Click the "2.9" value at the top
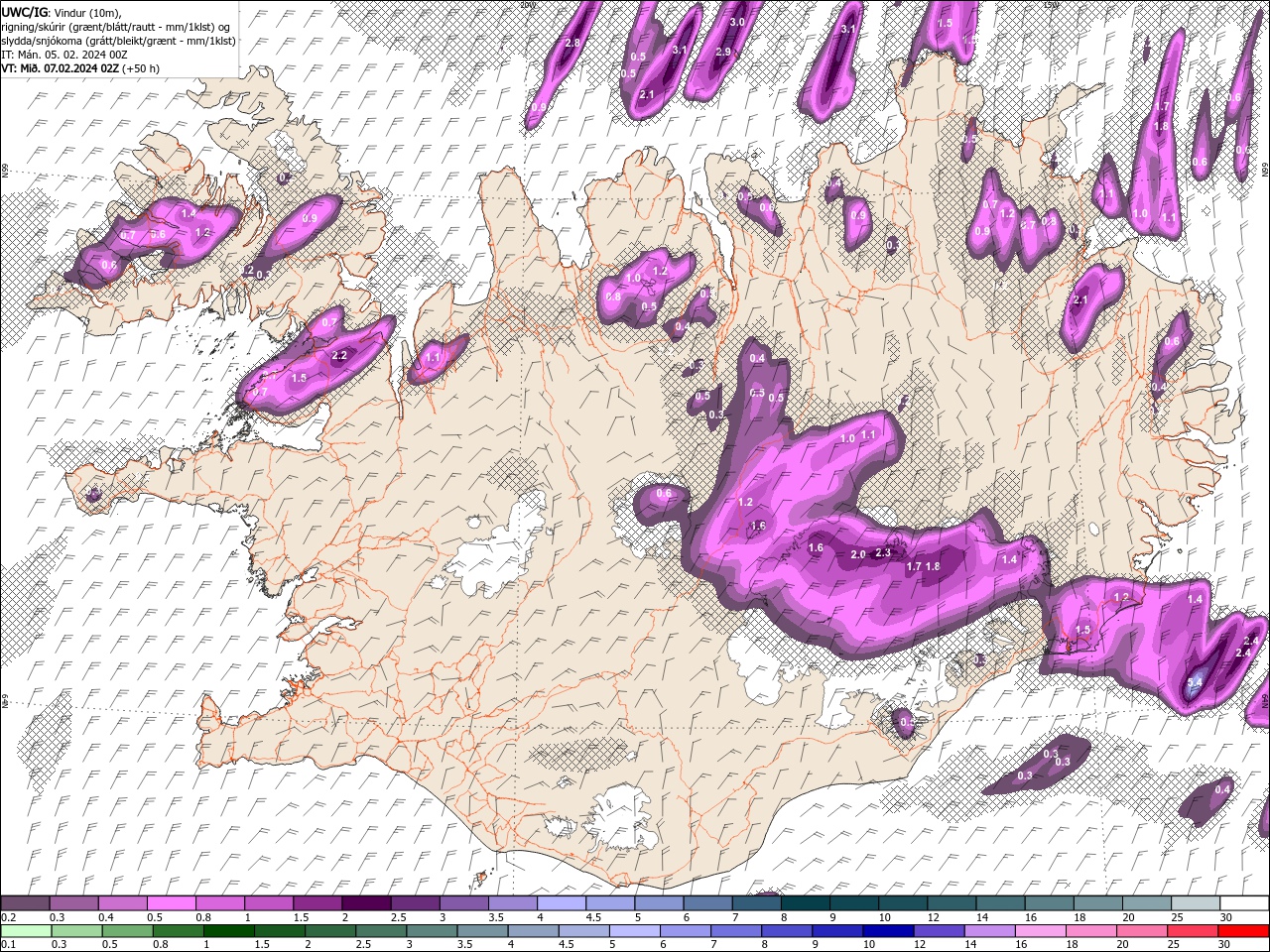 click(723, 52)
